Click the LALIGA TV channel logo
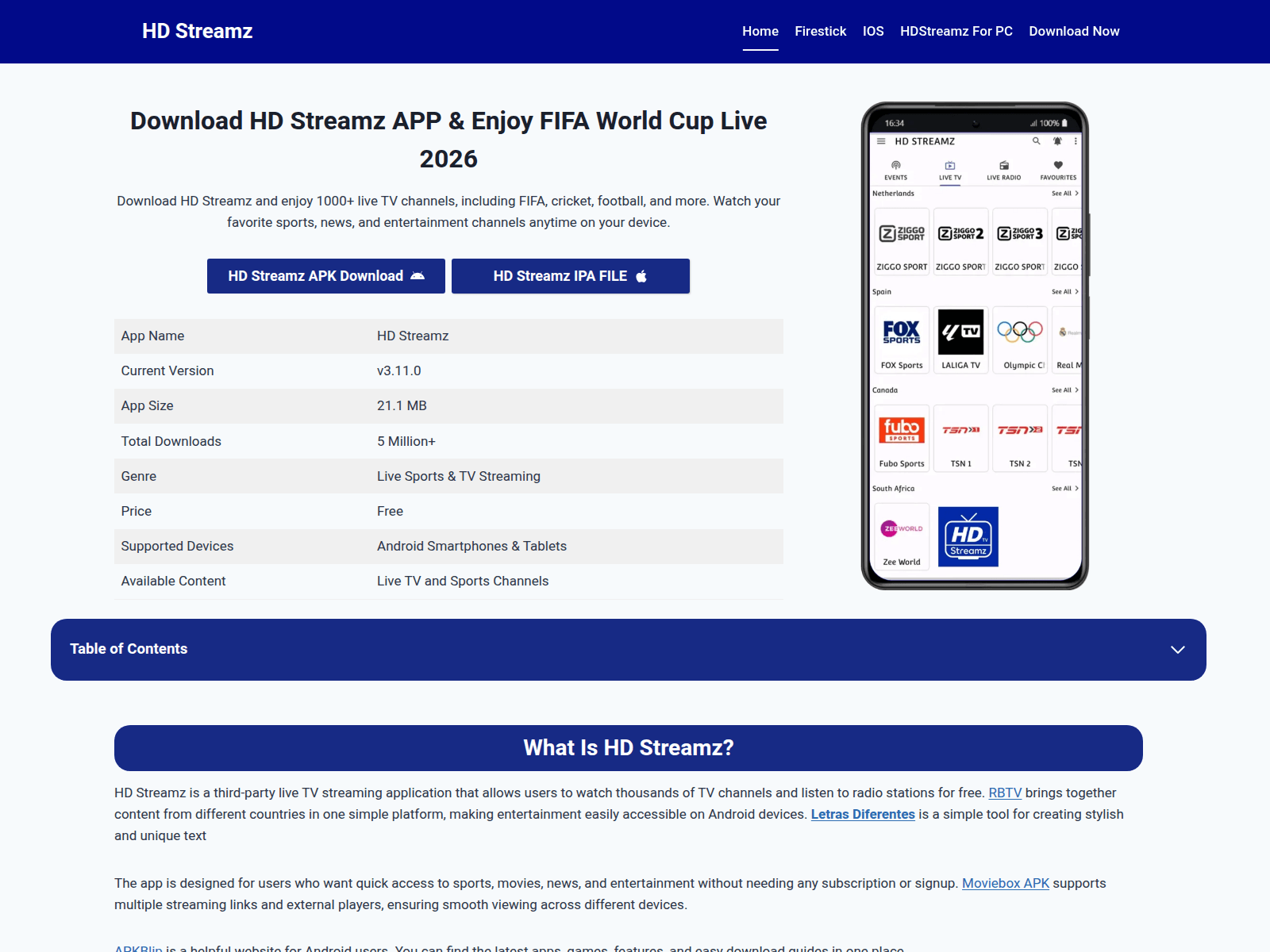Viewport: 1270px width, 952px height. coord(961,332)
